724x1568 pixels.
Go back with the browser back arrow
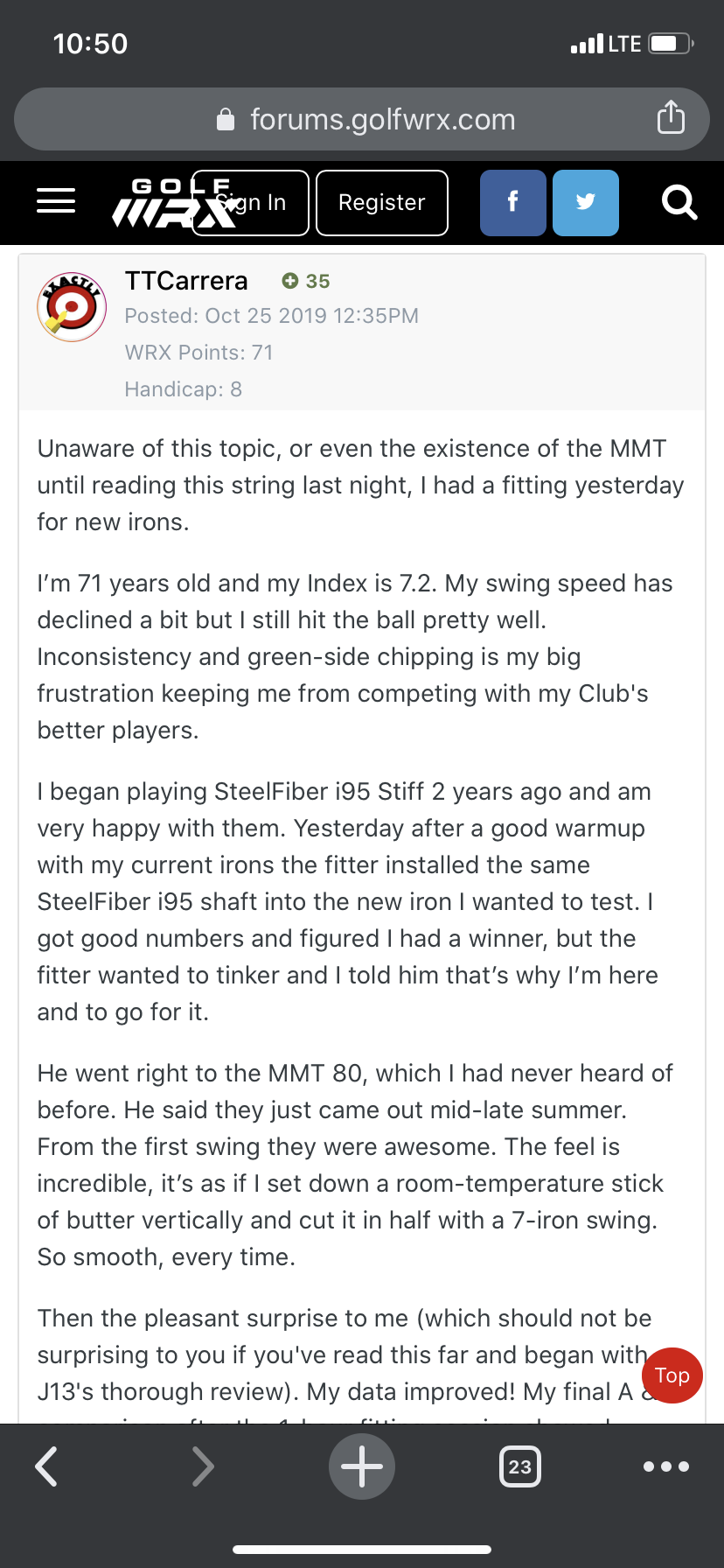47,1466
